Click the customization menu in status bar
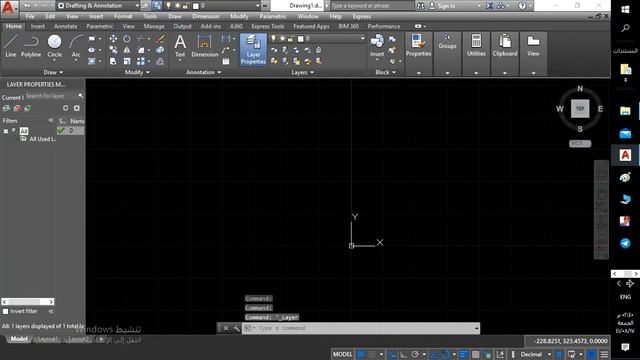The width and height of the screenshot is (640, 360). [604, 354]
